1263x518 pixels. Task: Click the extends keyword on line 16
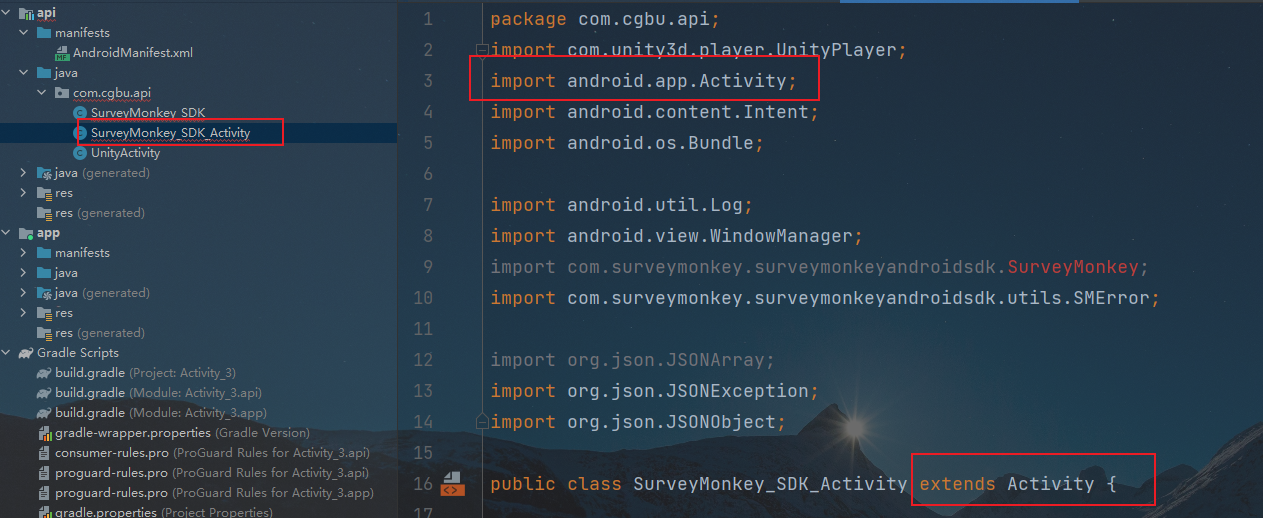point(958,484)
